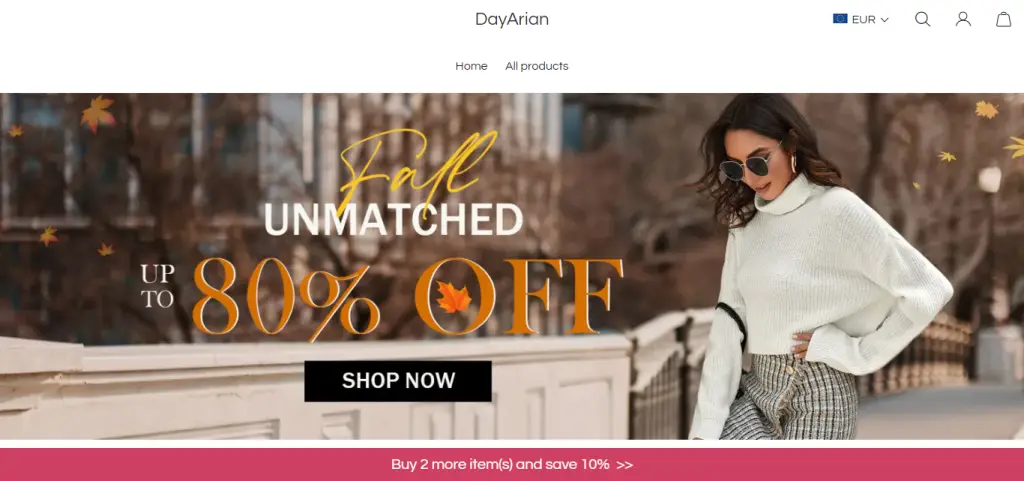This screenshot has width=1024, height=481.
Task: Click the >> arrows on promo bar
Action: [x=625, y=465]
